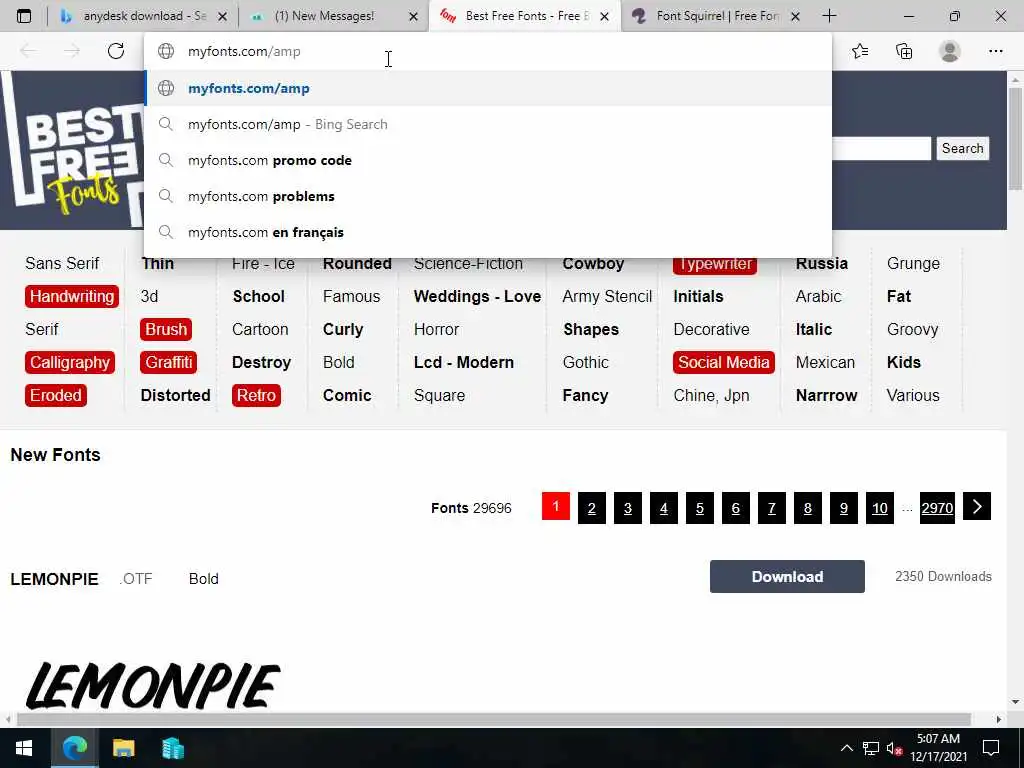Open the Windows Start button

coord(24,748)
